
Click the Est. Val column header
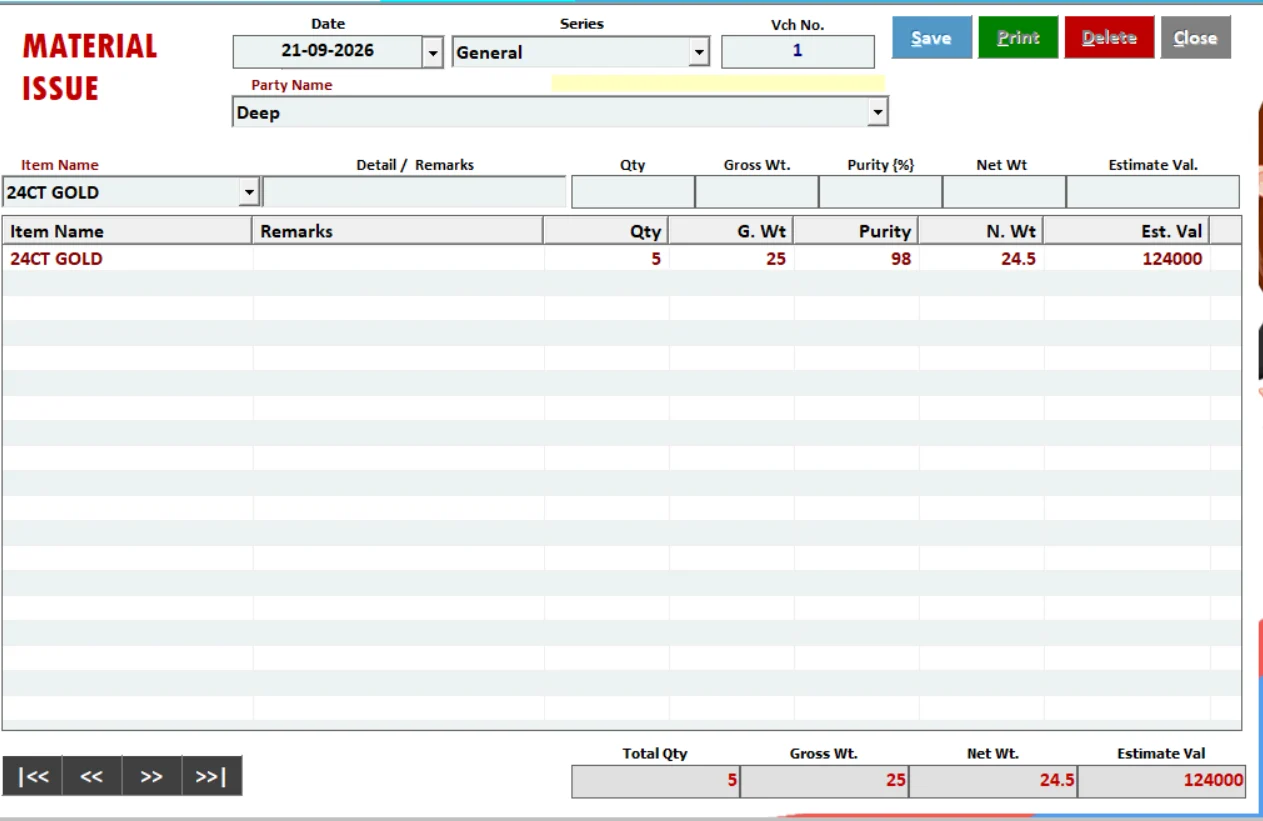click(x=1126, y=231)
